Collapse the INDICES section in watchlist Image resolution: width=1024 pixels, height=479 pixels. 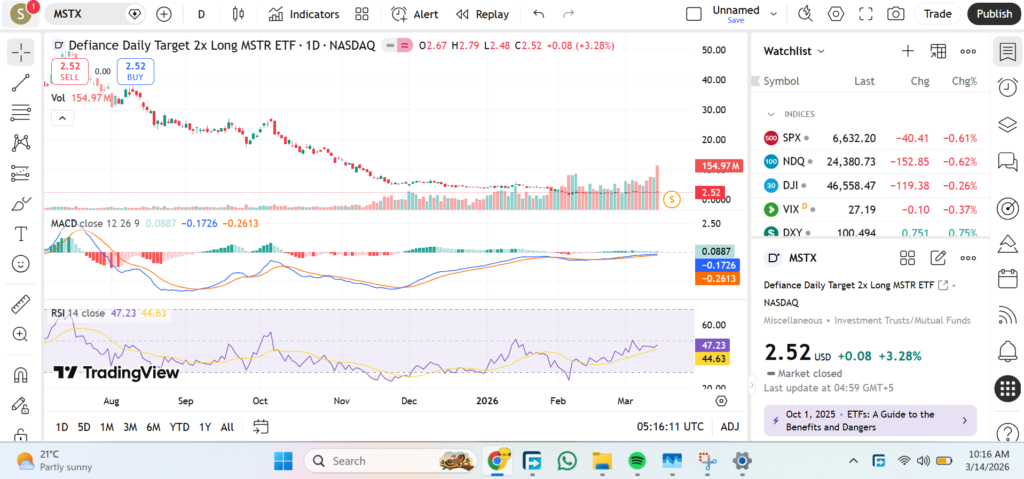(771, 114)
